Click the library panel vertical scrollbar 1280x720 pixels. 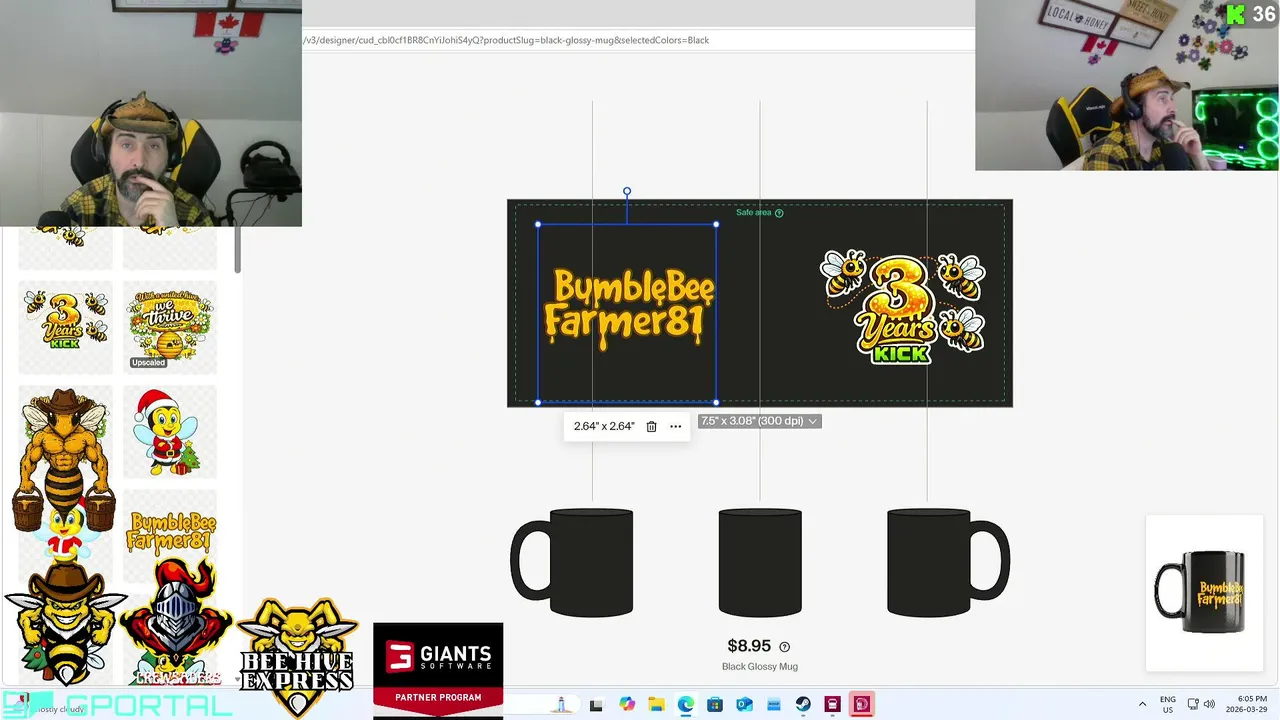(x=238, y=250)
